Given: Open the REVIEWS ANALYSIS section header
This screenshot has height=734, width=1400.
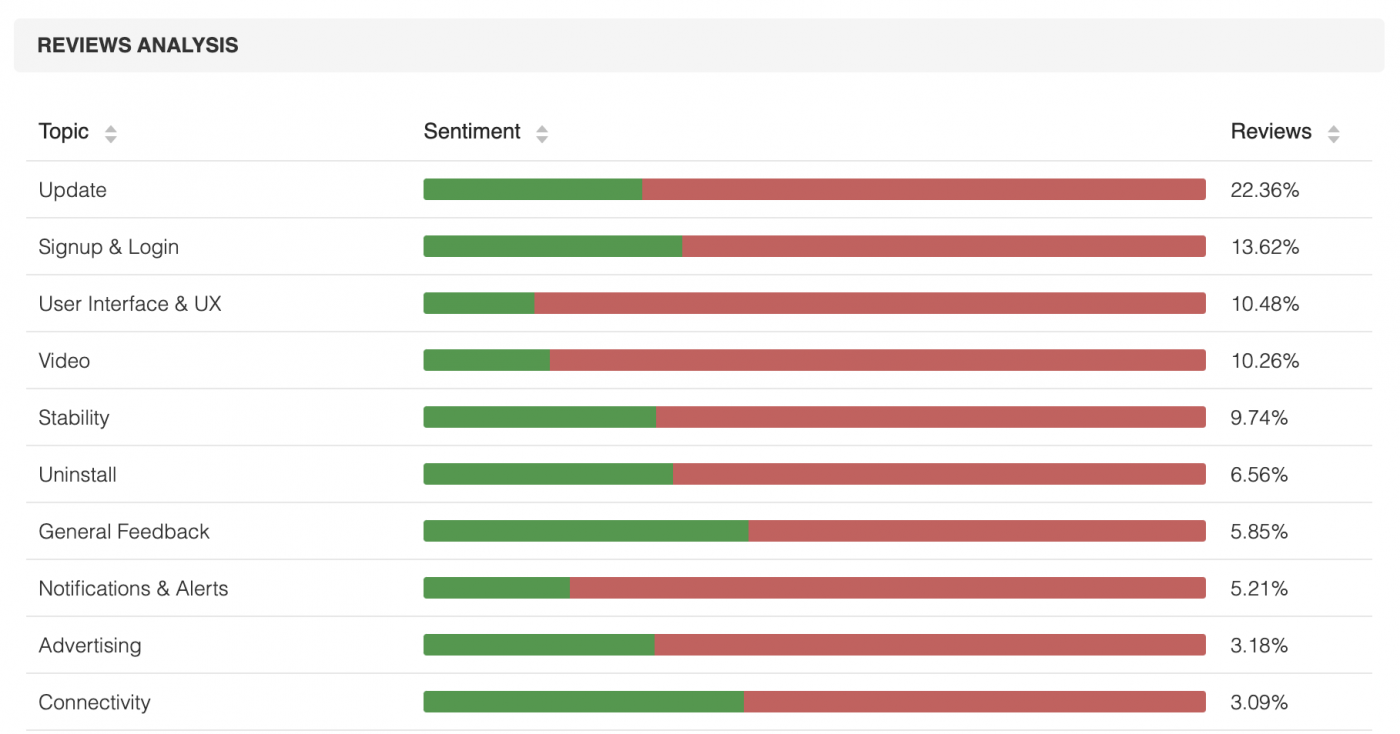Looking at the screenshot, I should (138, 45).
